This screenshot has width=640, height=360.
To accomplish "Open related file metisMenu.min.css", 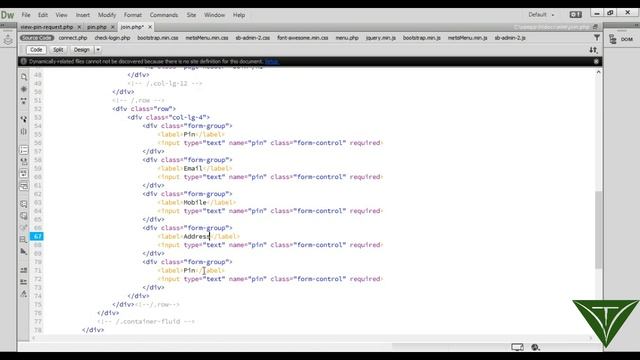I will 207,38.
